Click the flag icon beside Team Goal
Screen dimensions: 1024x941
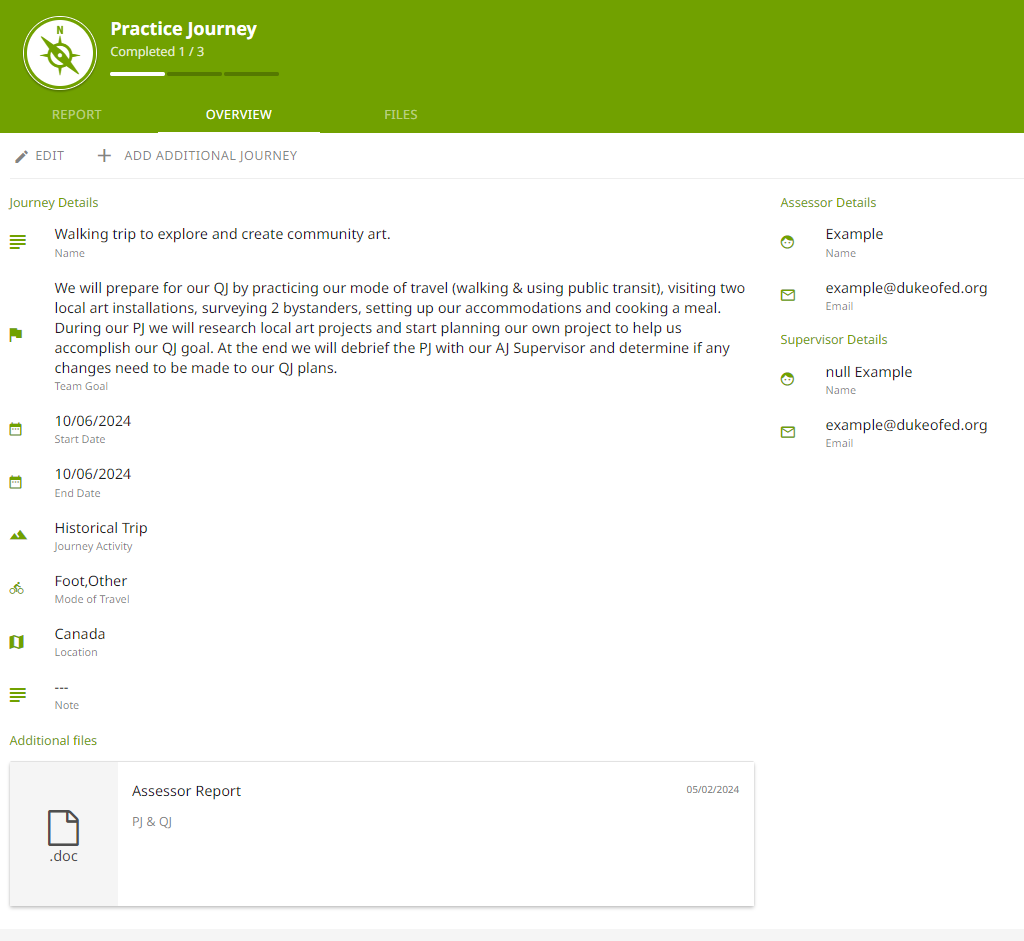tap(16, 335)
